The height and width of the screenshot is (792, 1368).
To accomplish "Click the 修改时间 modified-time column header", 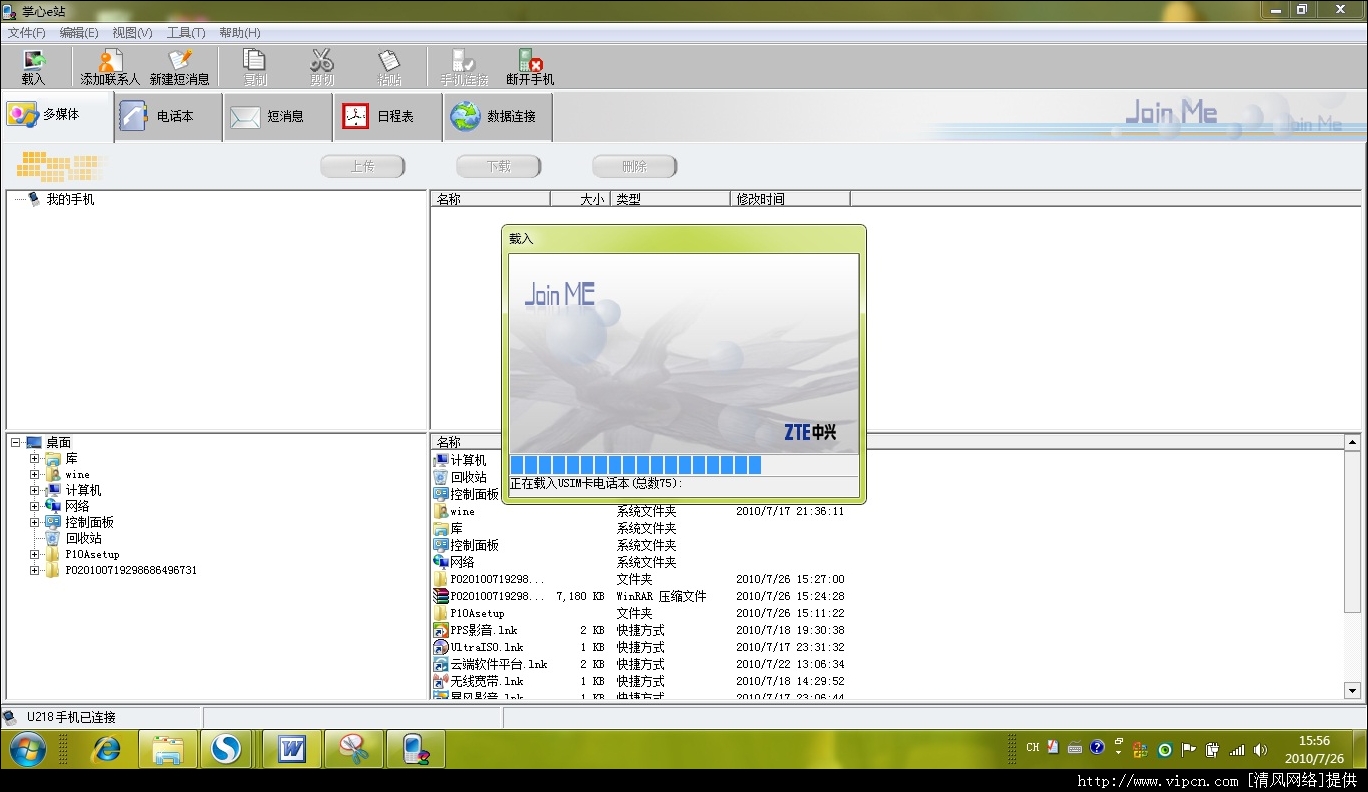I will click(790, 199).
